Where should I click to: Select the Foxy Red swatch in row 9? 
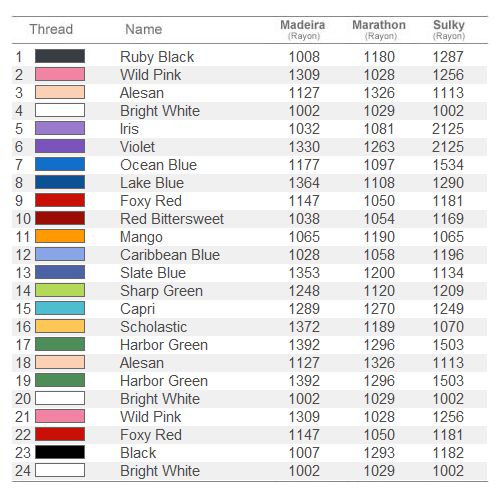tap(60, 200)
